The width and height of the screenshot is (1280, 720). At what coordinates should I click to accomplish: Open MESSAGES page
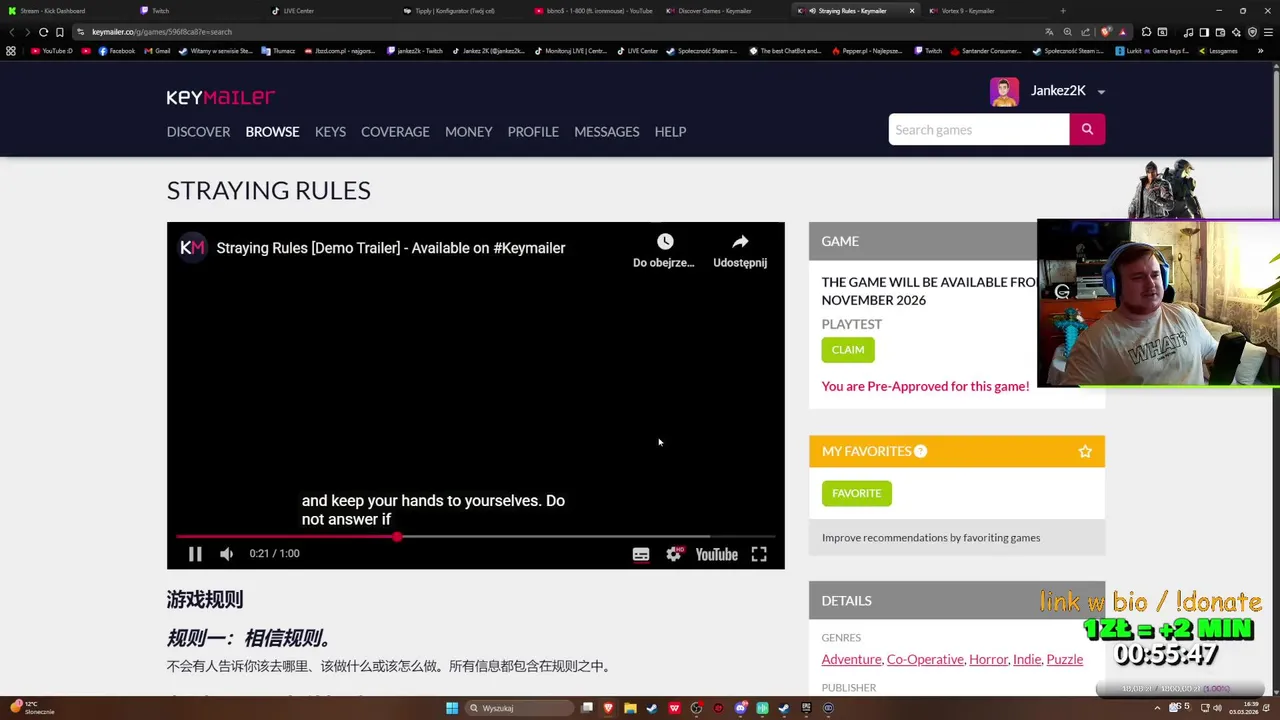point(606,132)
